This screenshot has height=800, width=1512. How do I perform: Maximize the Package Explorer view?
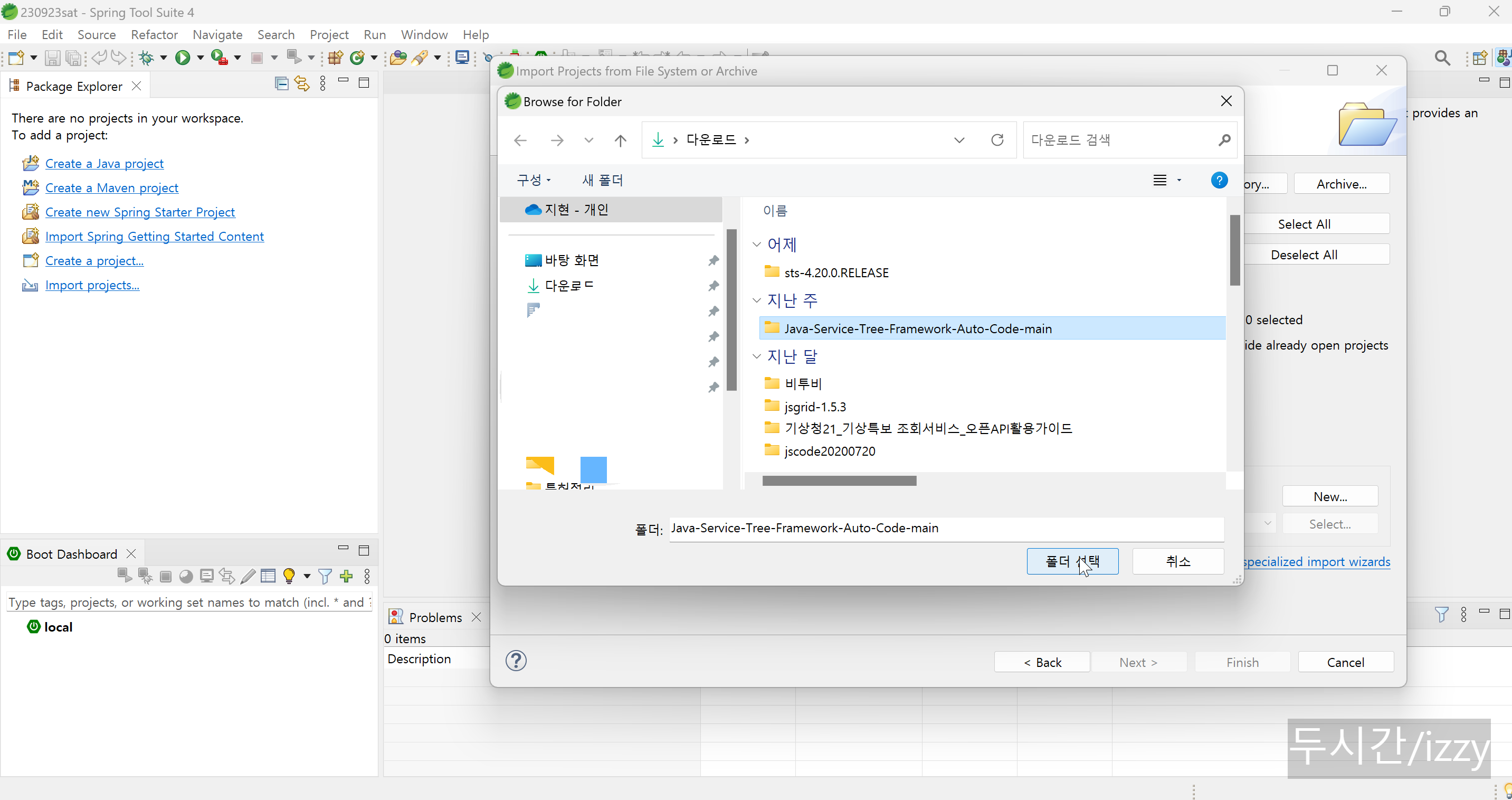364,83
